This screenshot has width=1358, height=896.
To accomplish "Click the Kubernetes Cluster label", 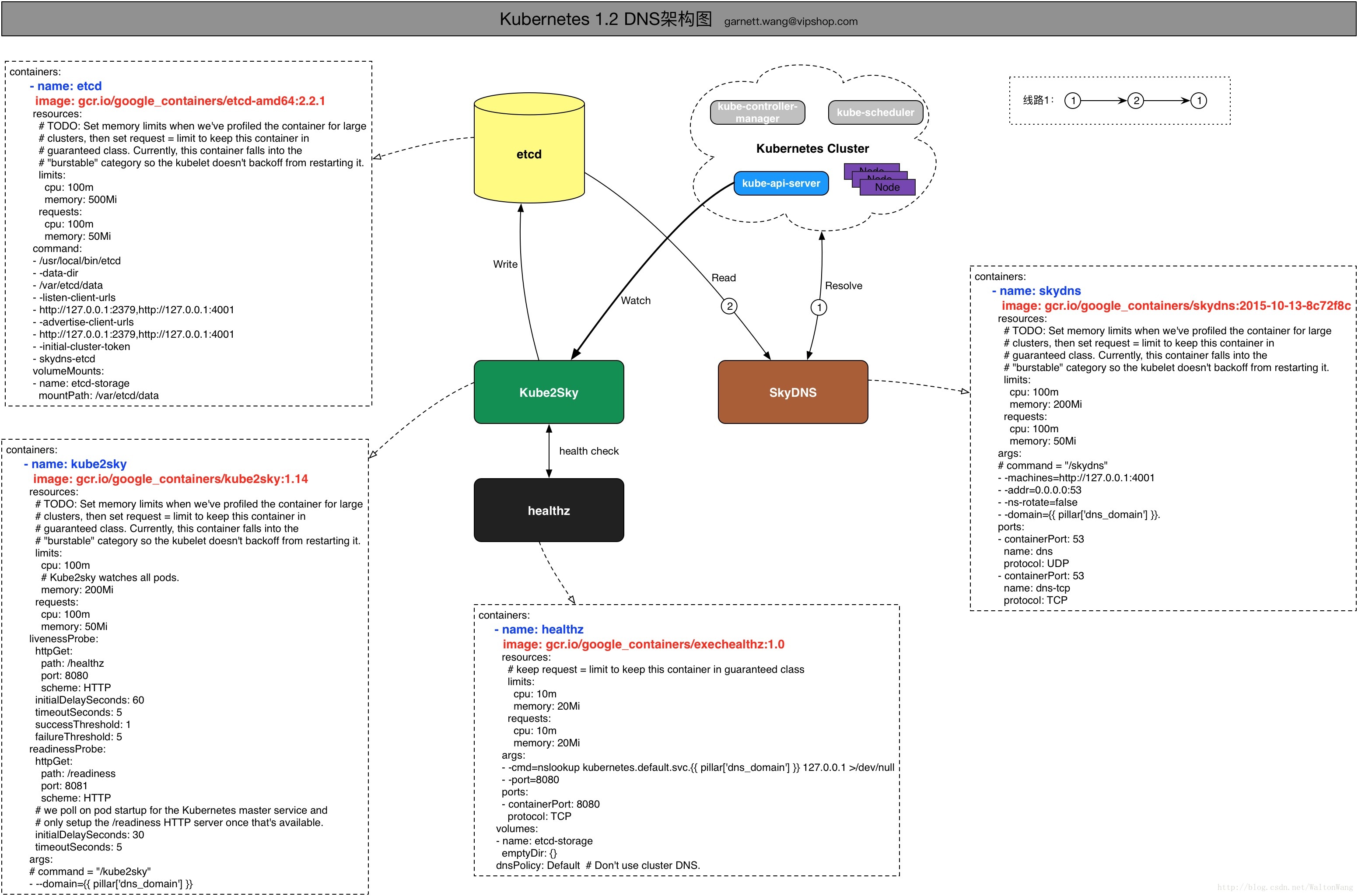I will pos(812,149).
